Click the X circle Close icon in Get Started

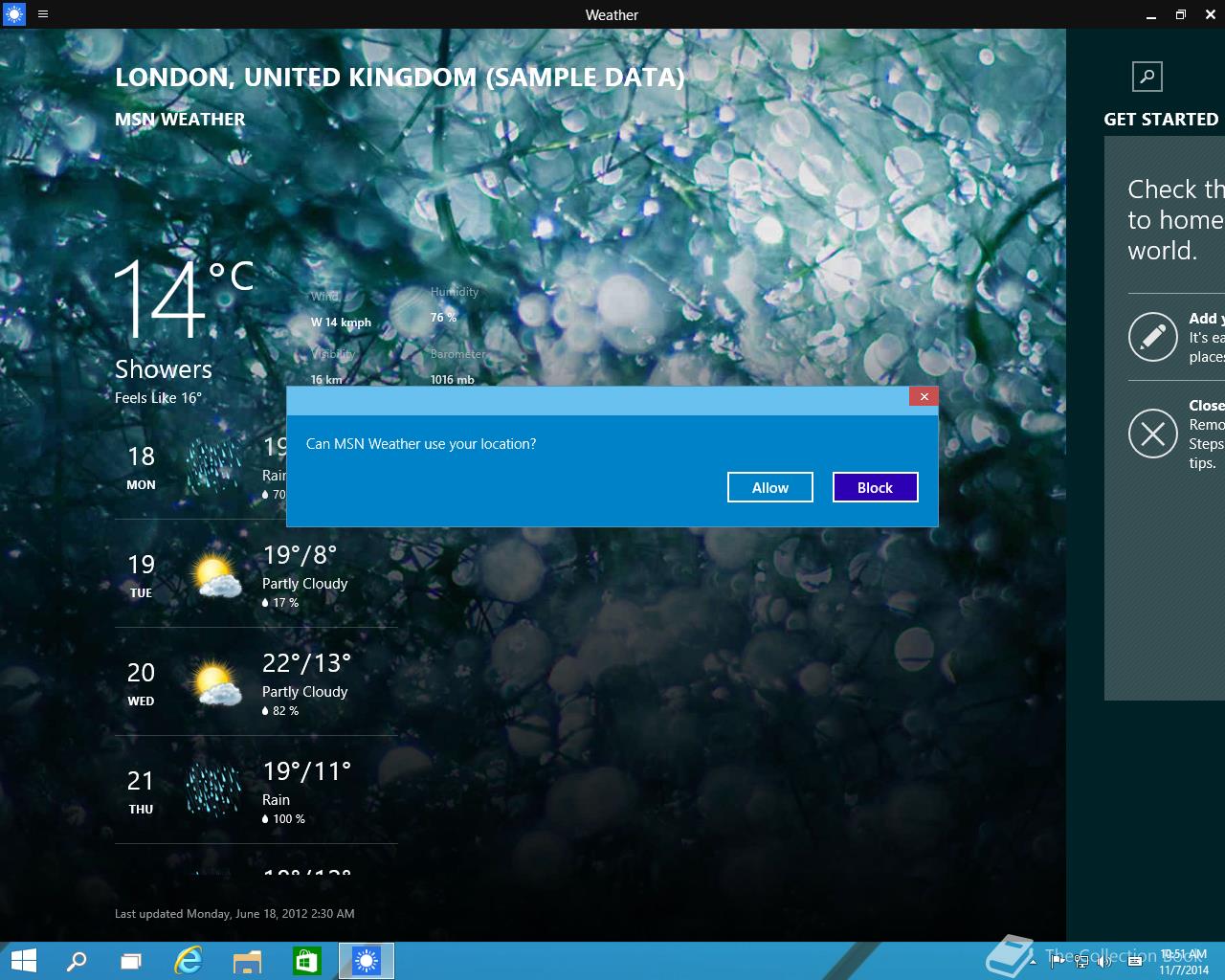click(x=1153, y=434)
